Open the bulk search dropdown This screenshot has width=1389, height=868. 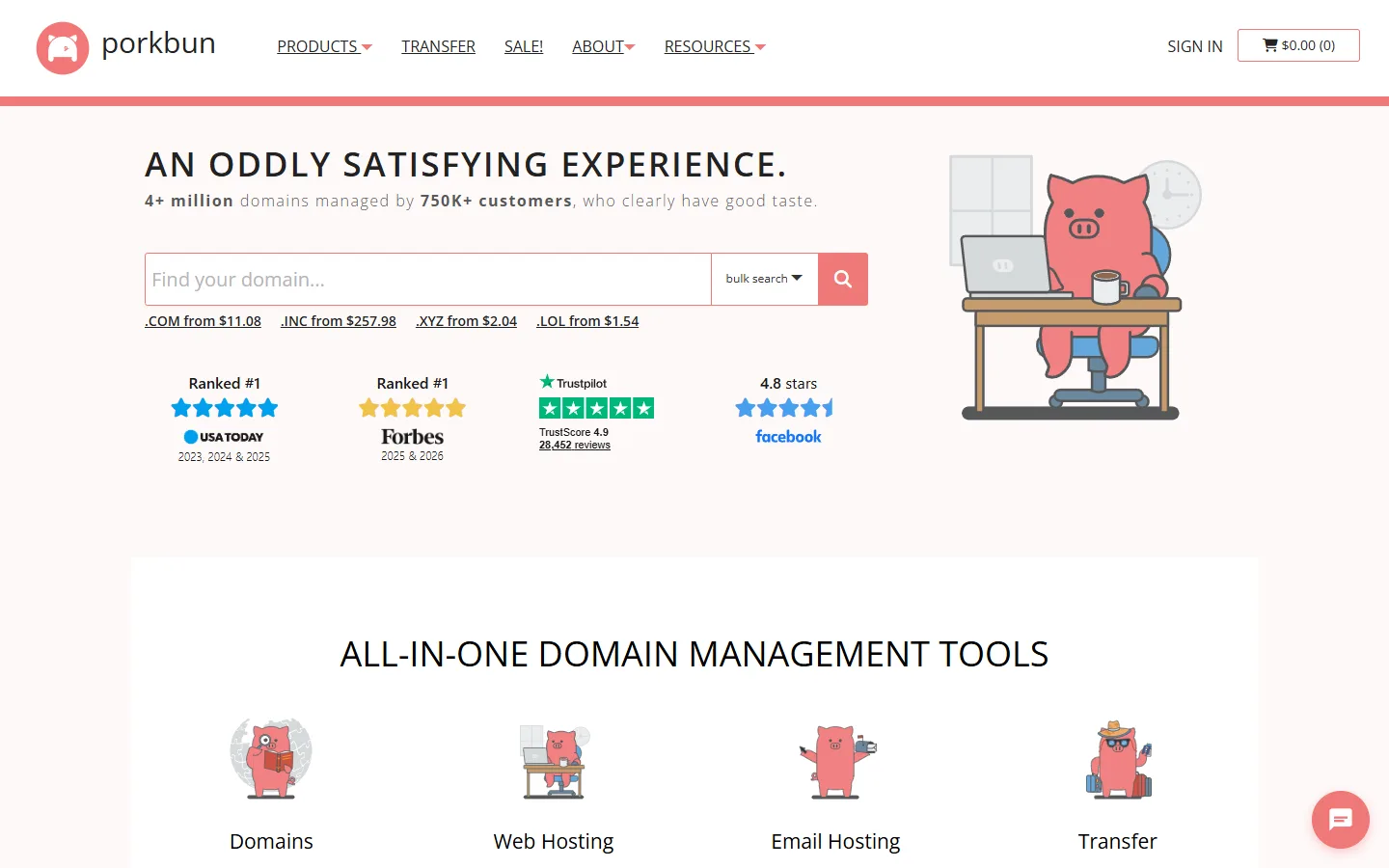point(764,279)
